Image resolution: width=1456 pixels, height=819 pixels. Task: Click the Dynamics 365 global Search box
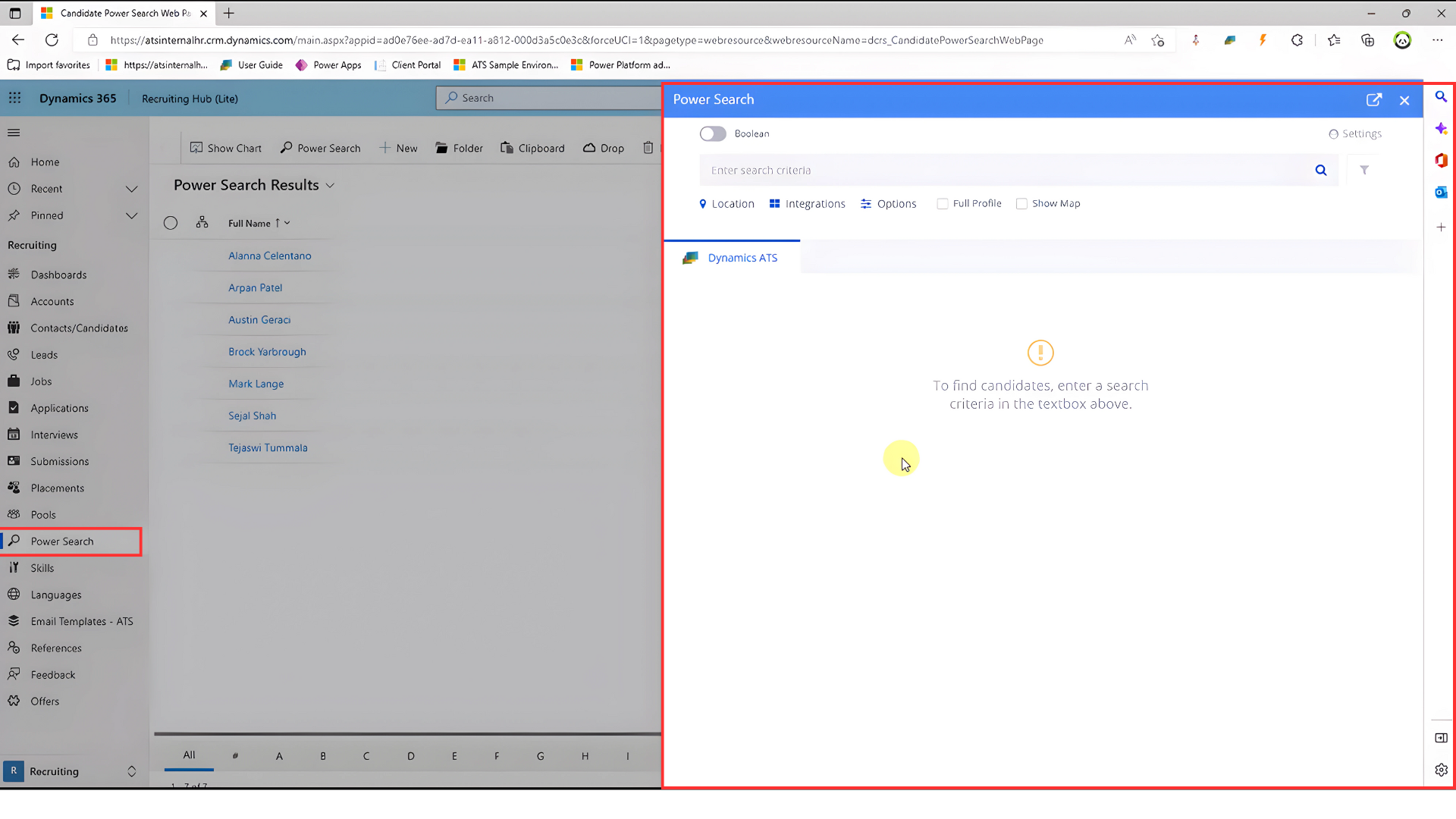click(549, 98)
